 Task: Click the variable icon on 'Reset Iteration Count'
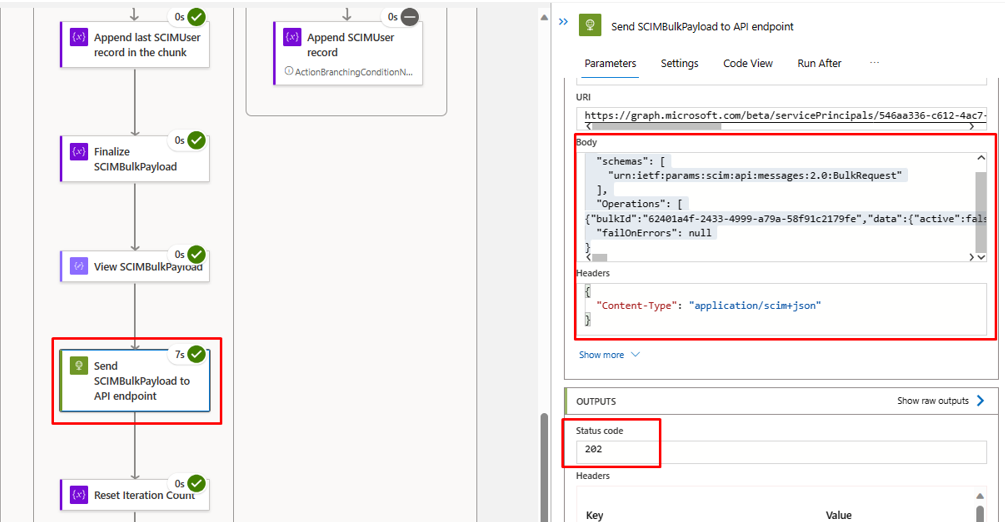pos(79,494)
